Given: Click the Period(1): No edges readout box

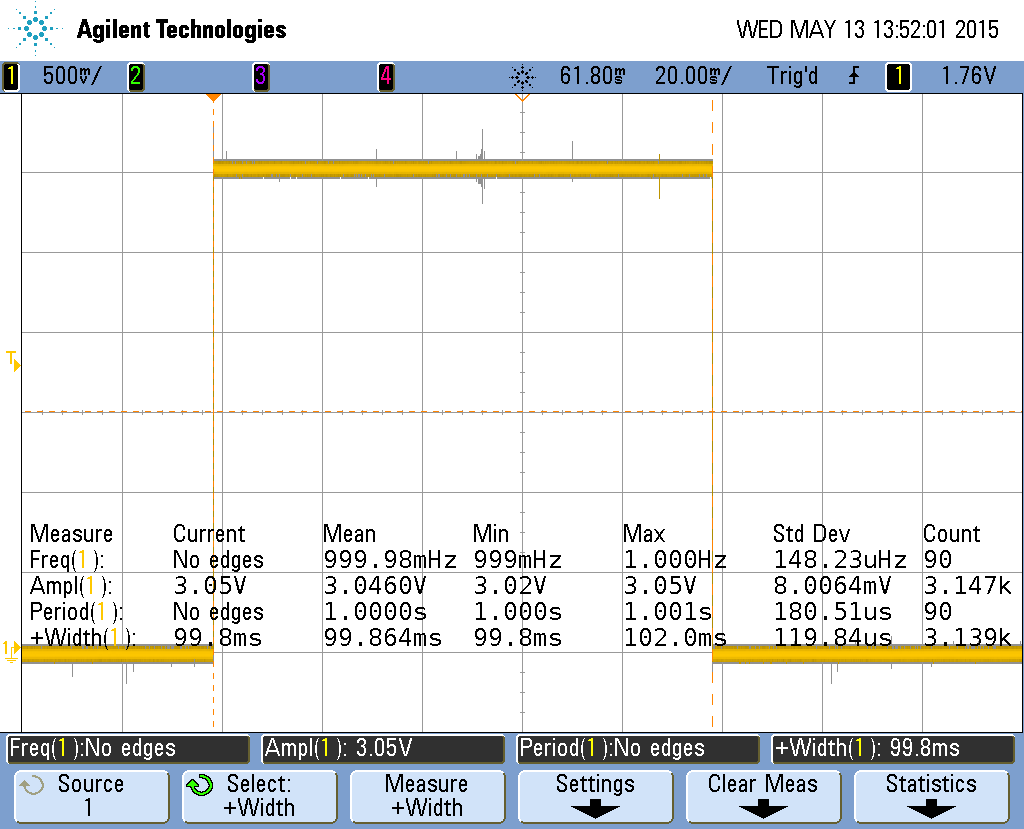Looking at the screenshot, I should 638,749.
